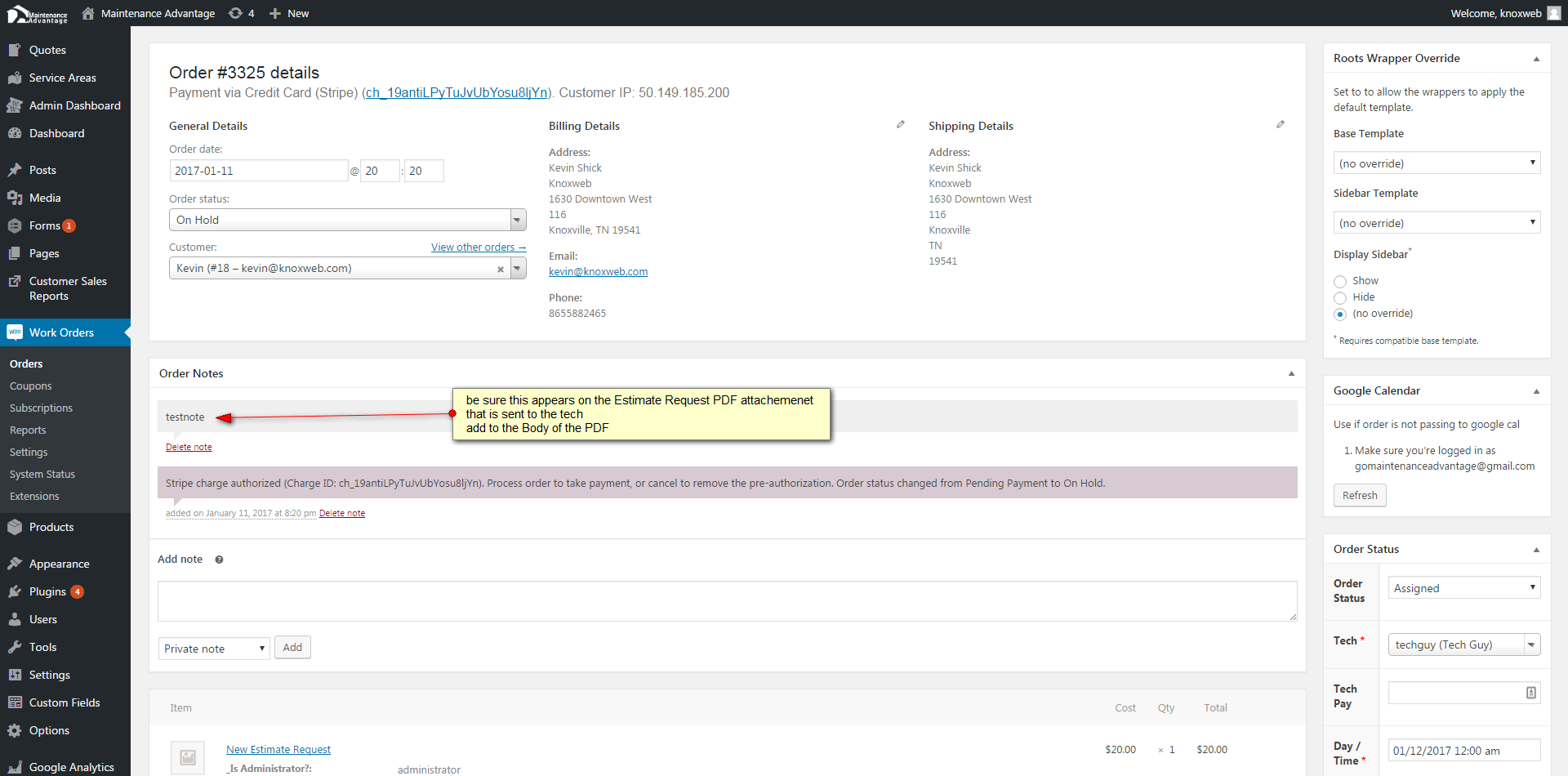
Task: Open the System Status submenu item
Action: [x=42, y=474]
